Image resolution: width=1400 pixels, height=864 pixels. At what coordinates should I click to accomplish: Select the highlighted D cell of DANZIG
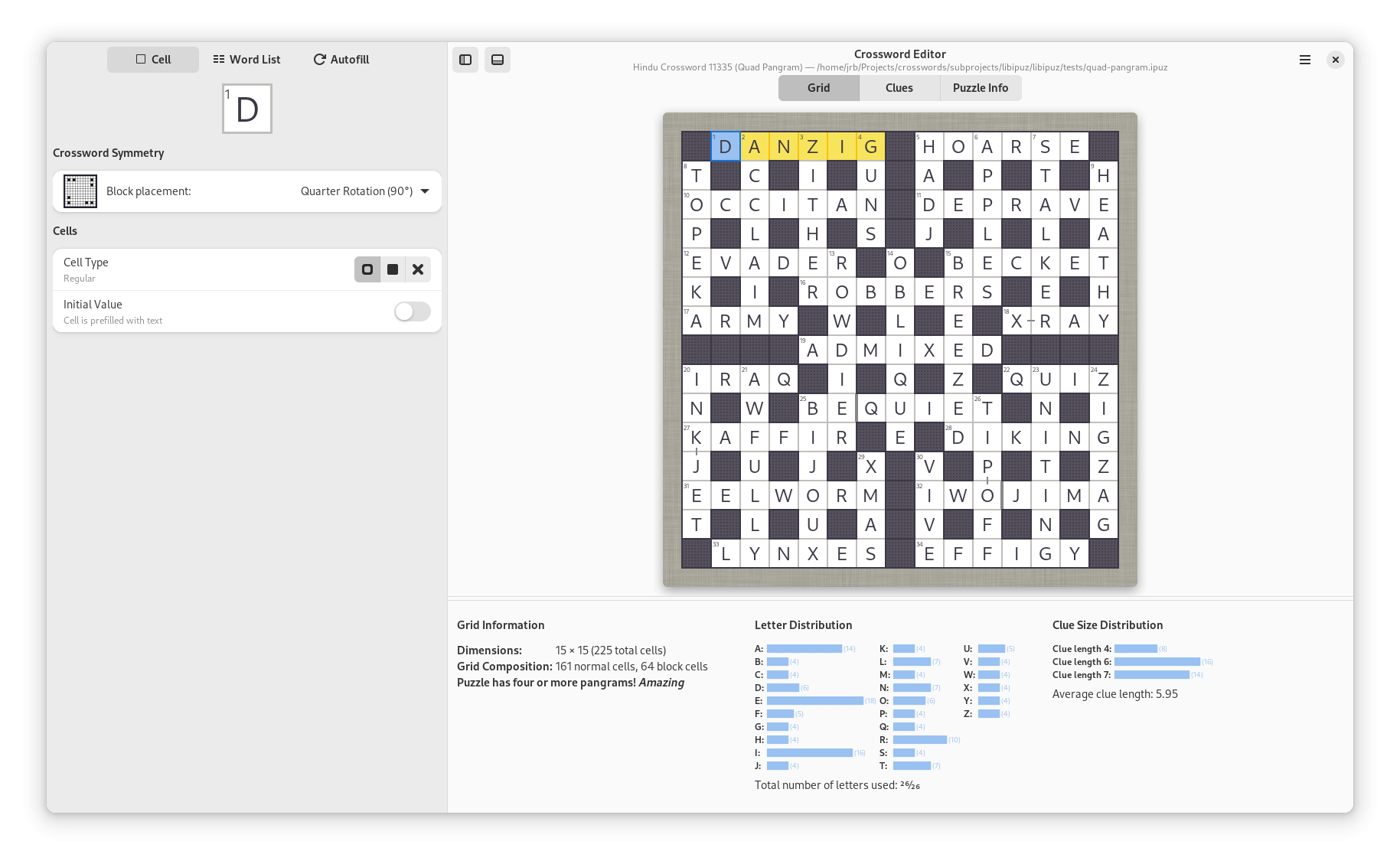(725, 146)
